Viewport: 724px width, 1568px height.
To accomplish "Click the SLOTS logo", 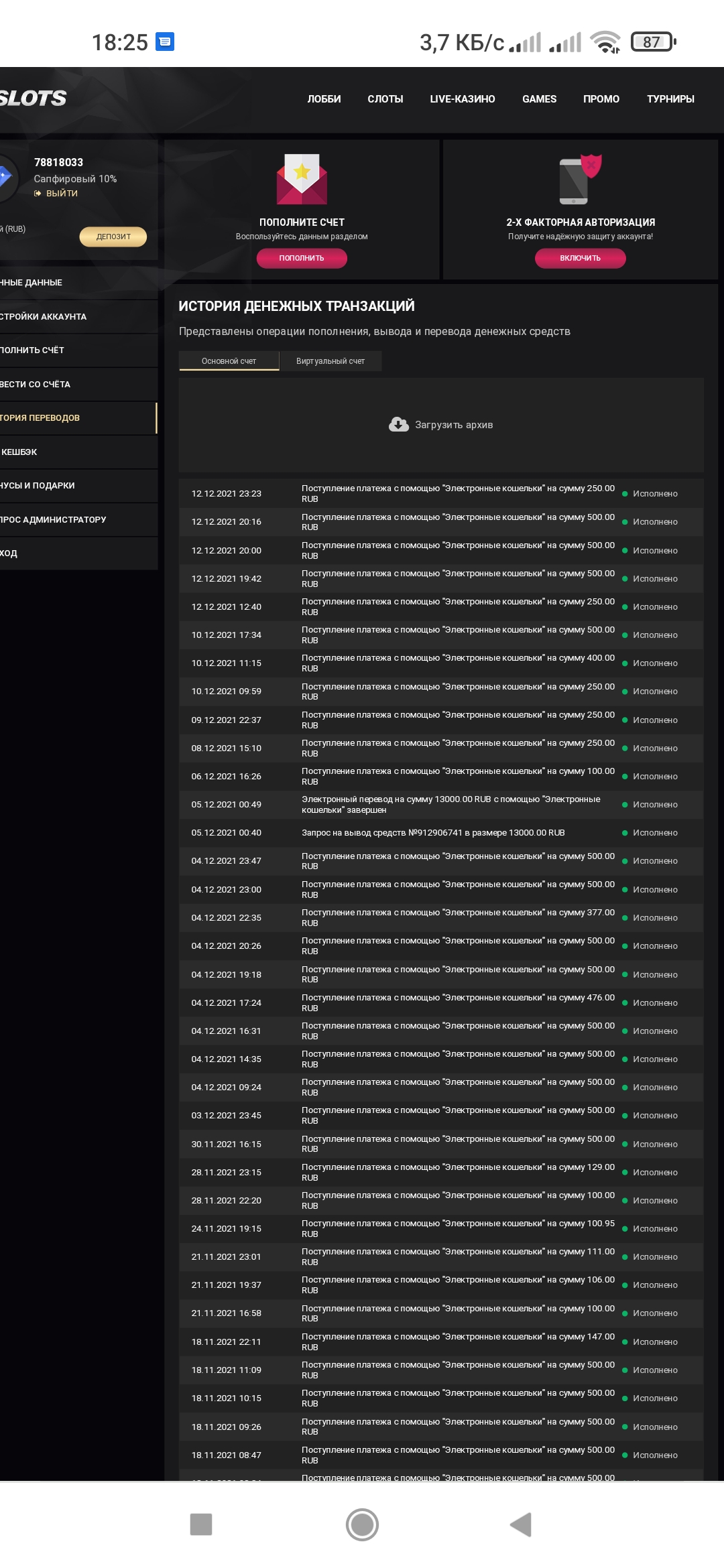I will 34,99.
